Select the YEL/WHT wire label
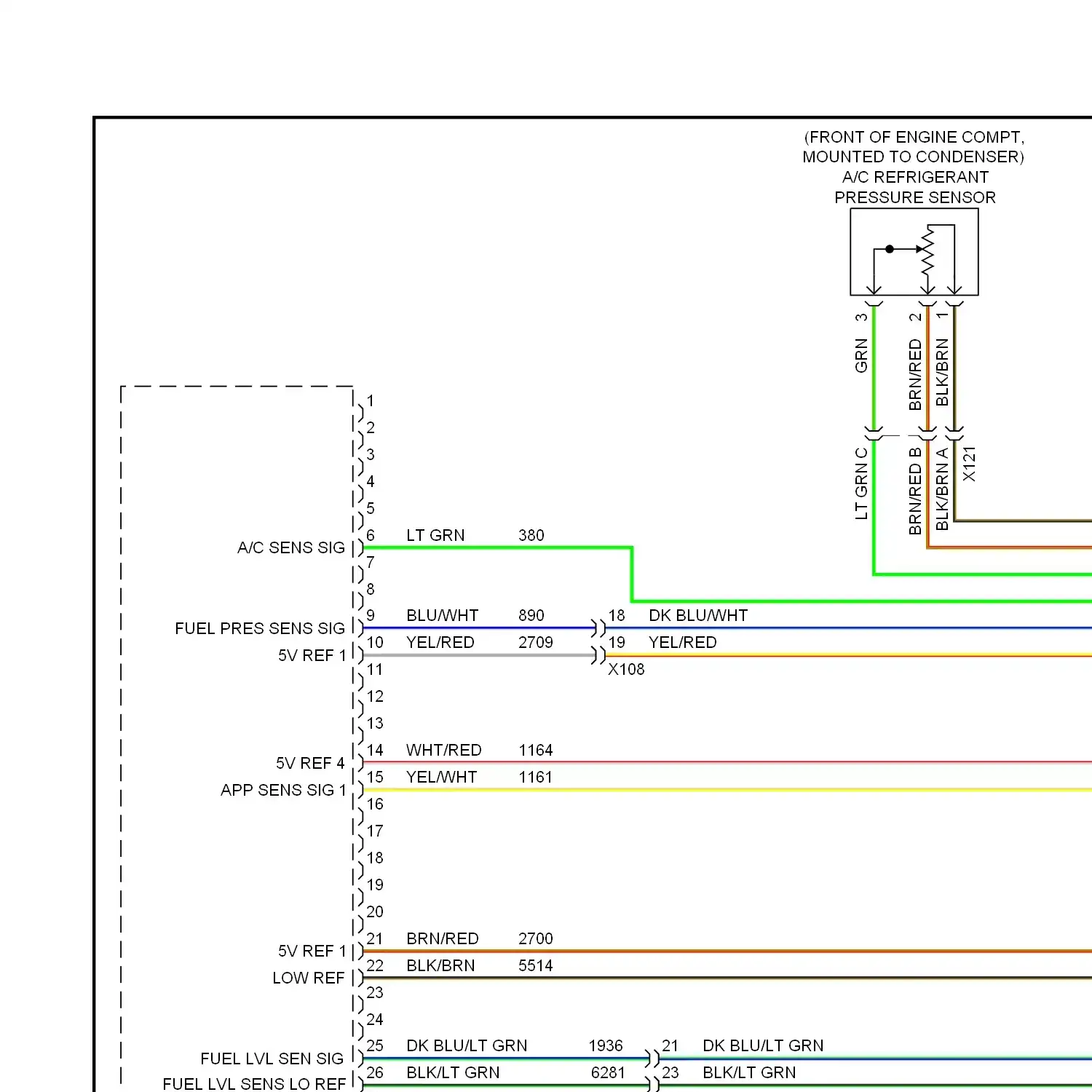1092x1092 pixels. [441, 777]
